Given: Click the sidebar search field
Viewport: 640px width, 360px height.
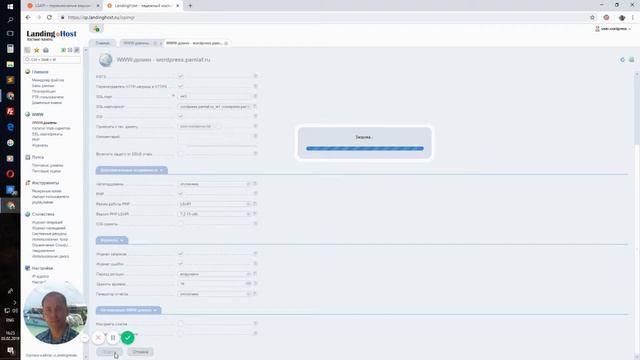Looking at the screenshot, I should (x=52, y=60).
